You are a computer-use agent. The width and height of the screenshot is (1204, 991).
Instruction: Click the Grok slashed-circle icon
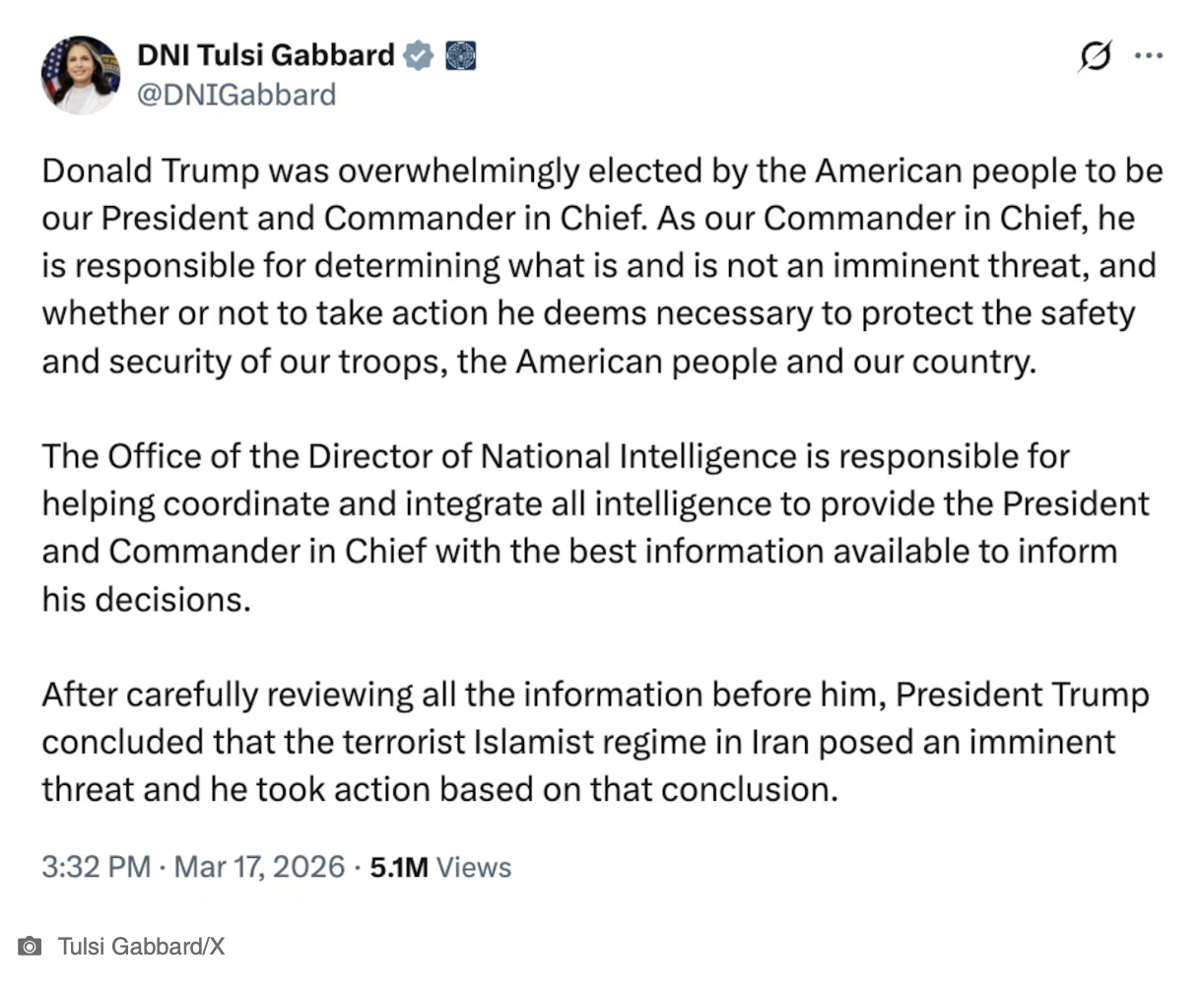(1095, 57)
